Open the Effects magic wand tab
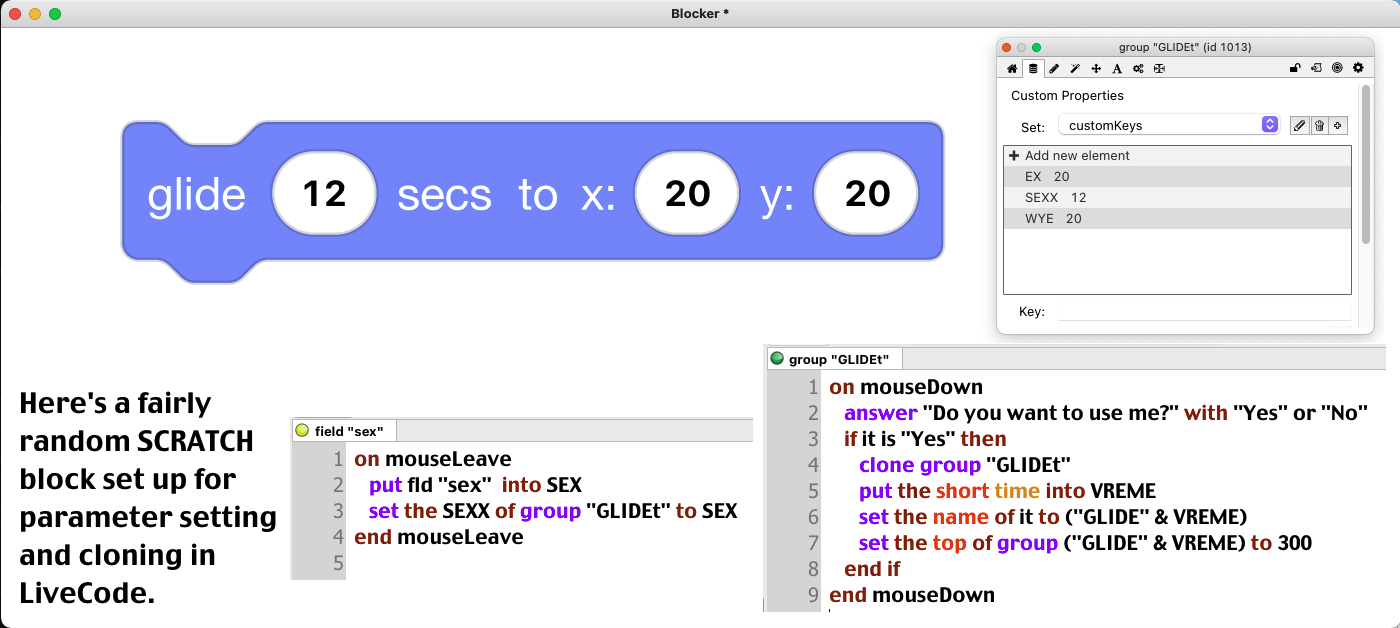The width and height of the screenshot is (1400, 628). pyautogui.click(x=1075, y=68)
